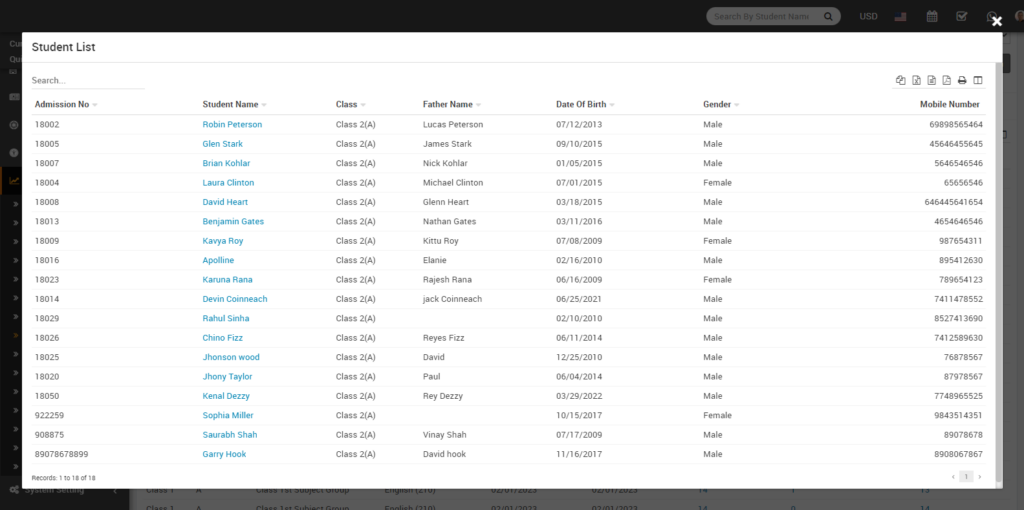This screenshot has width=1024, height=510.
Task: Click mobile number 69898565464
Action: tap(955, 124)
